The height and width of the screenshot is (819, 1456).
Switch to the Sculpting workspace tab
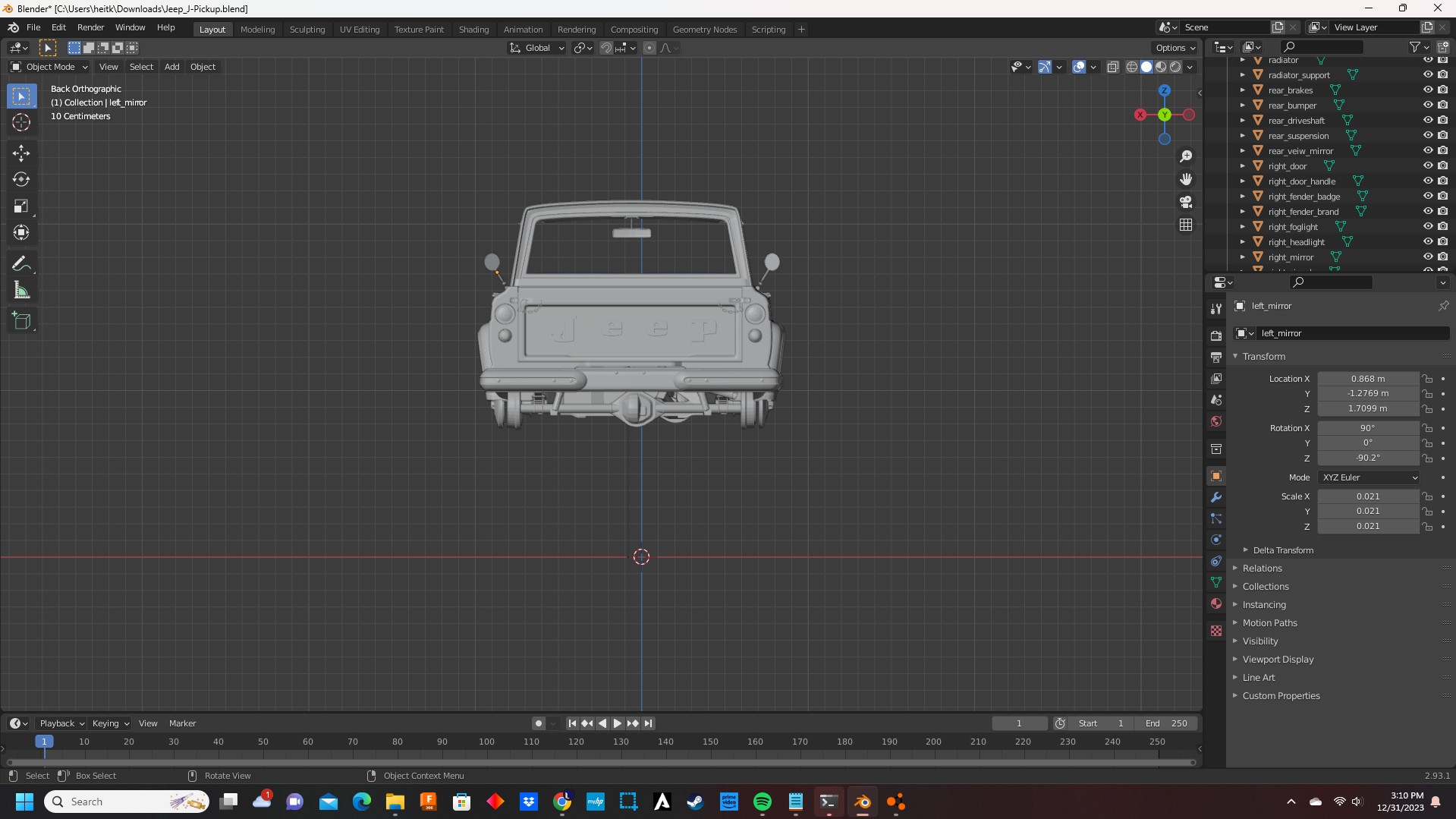pyautogui.click(x=307, y=30)
